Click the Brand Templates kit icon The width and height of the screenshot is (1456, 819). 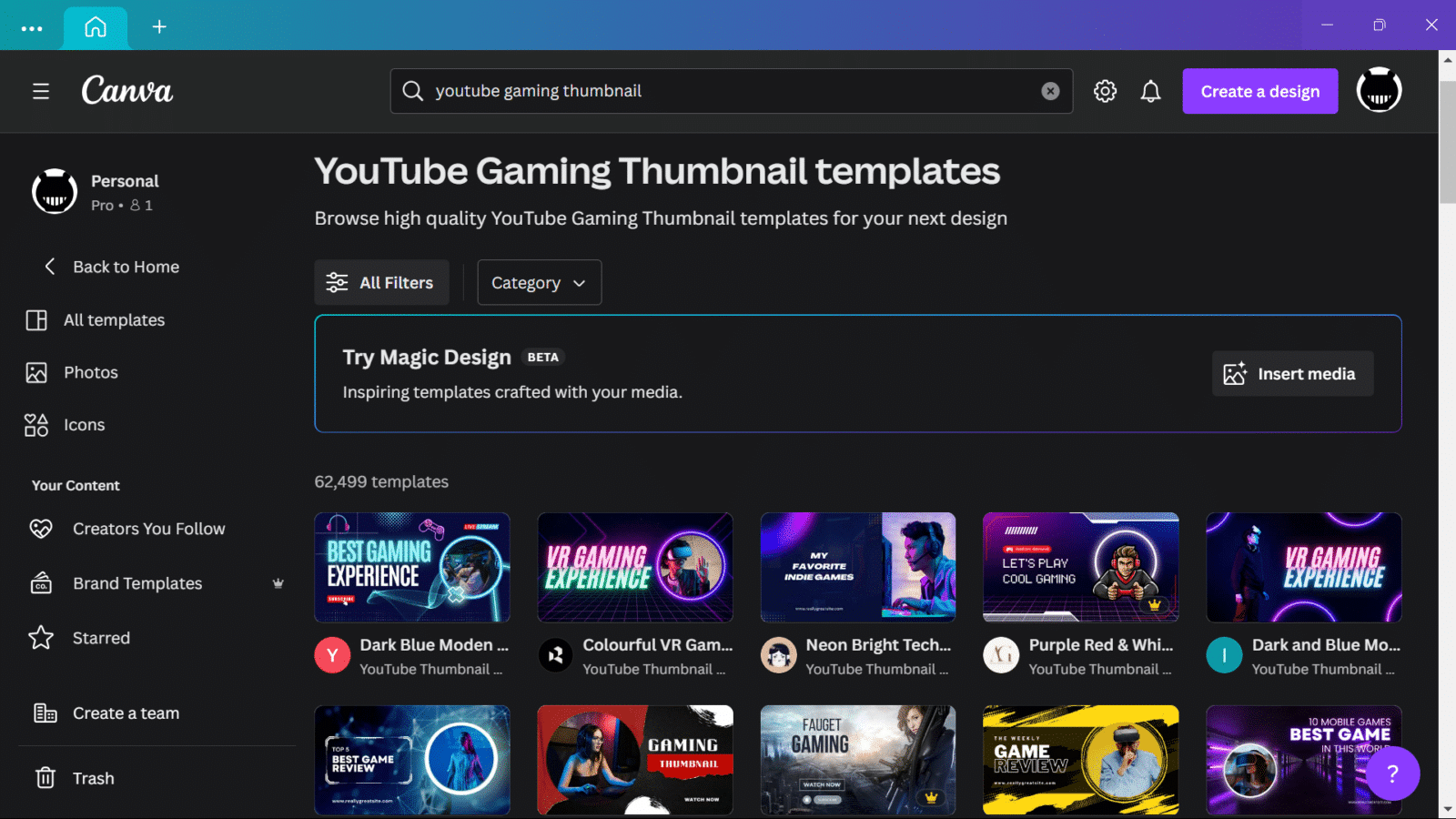coord(41,583)
